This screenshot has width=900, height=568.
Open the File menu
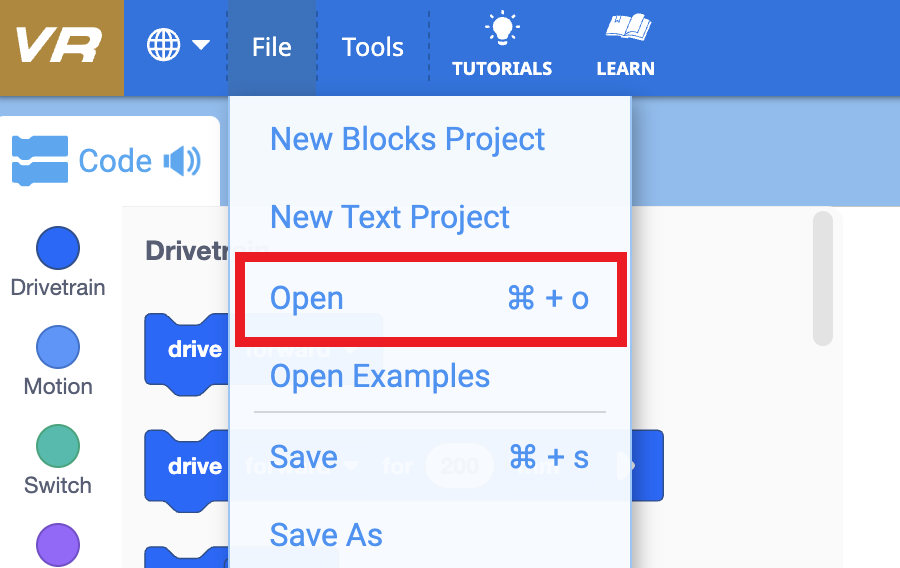tap(271, 47)
